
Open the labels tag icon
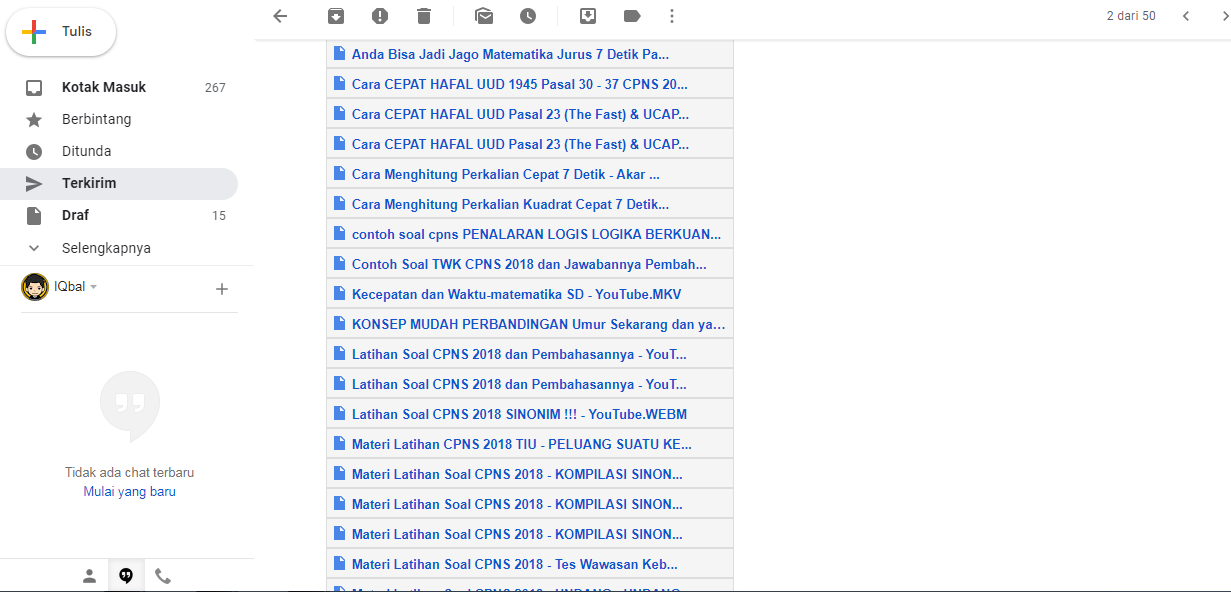632,16
